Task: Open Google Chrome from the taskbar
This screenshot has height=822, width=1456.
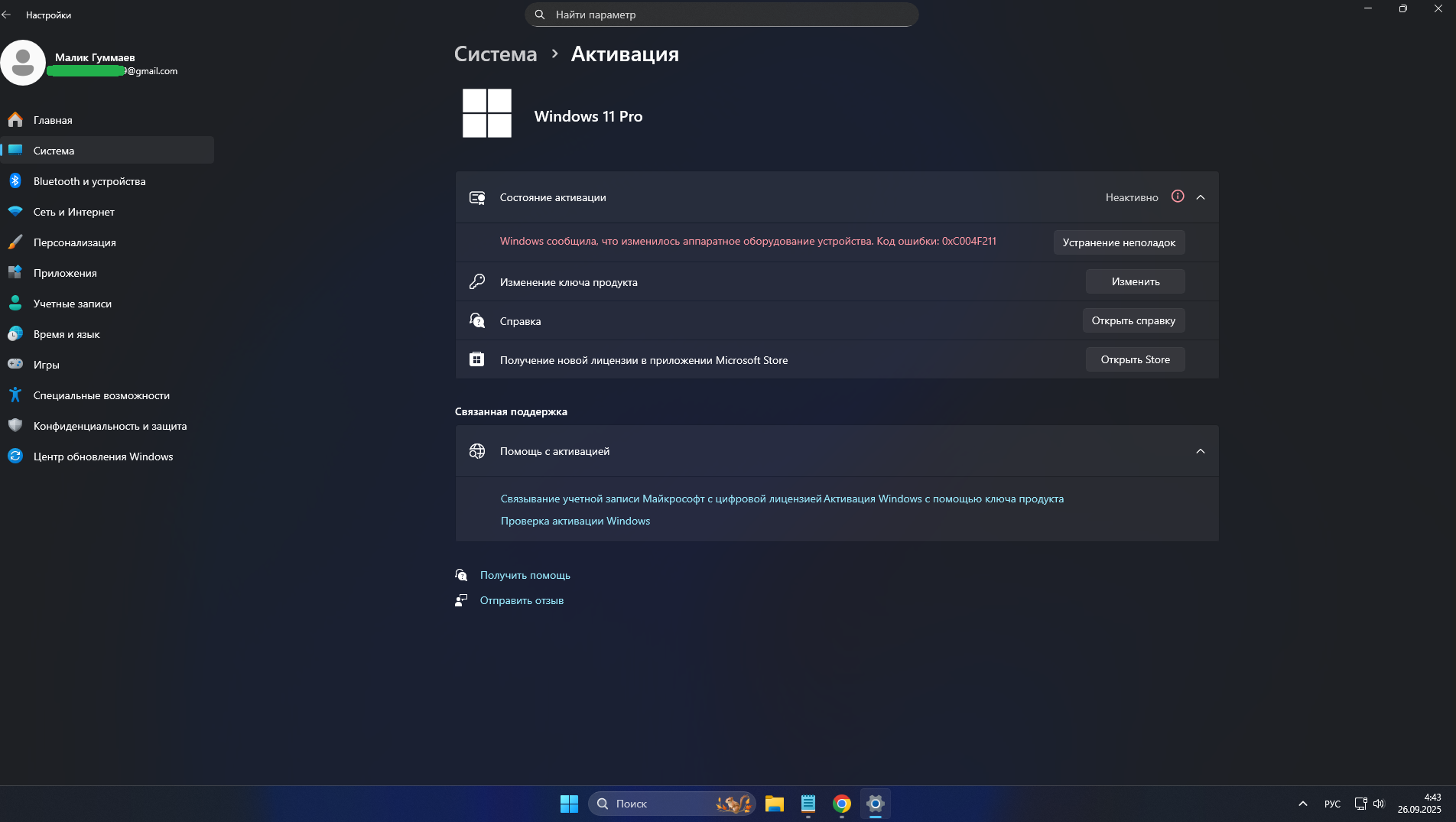Action: (842, 804)
